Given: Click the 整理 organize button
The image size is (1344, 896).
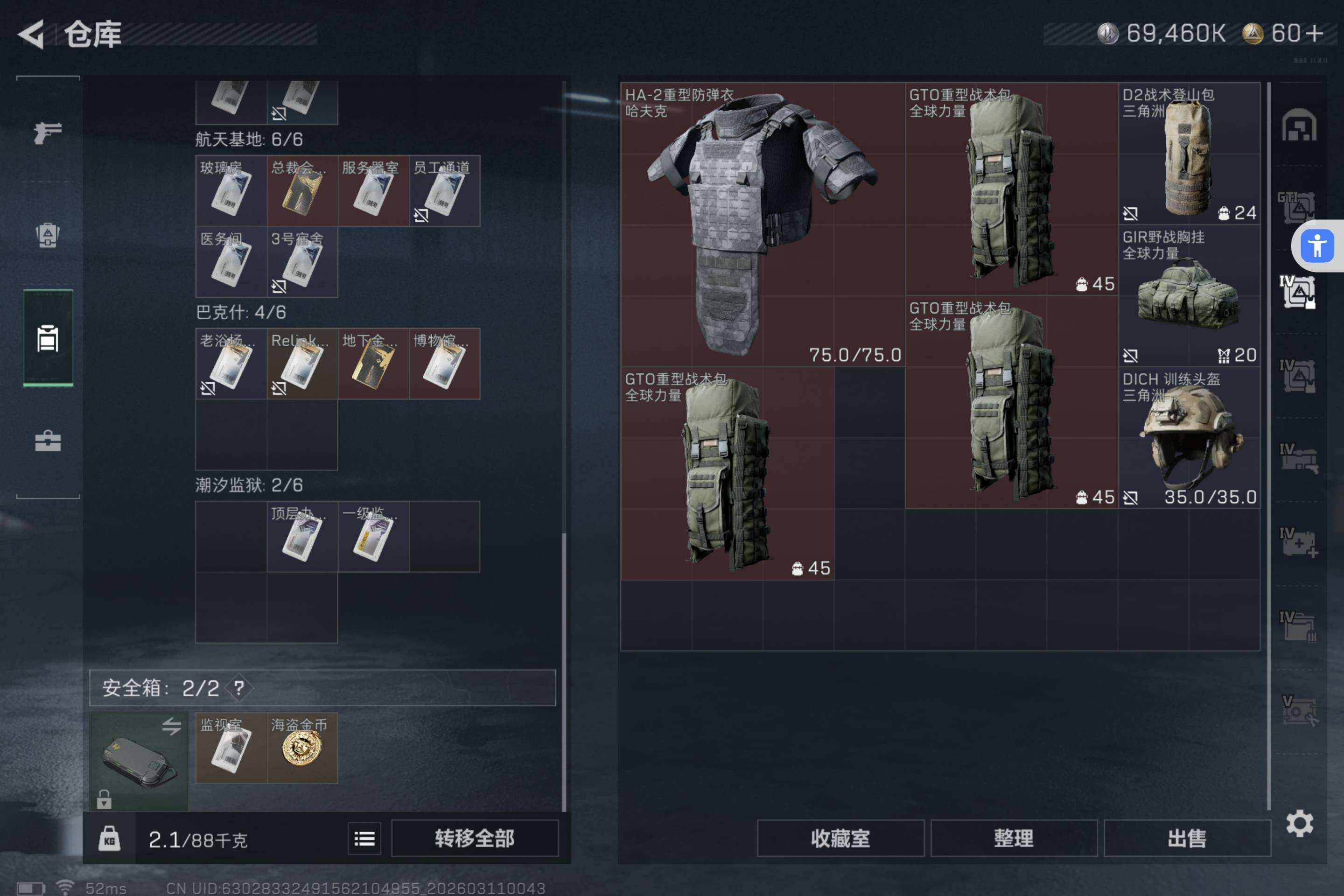Looking at the screenshot, I should [x=1014, y=838].
